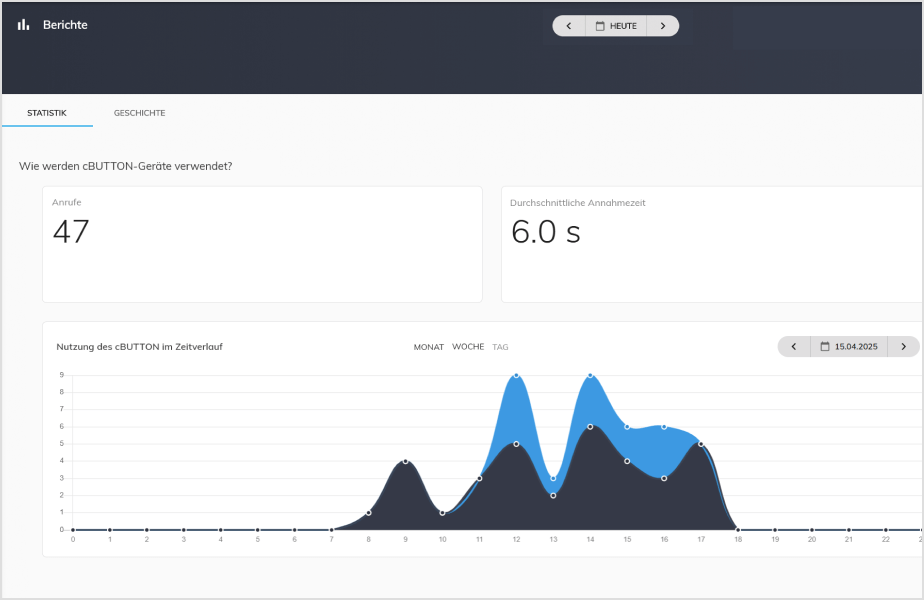Click the blue peak data point at hour 14
The width and height of the screenshot is (924, 600).
[x=590, y=375]
